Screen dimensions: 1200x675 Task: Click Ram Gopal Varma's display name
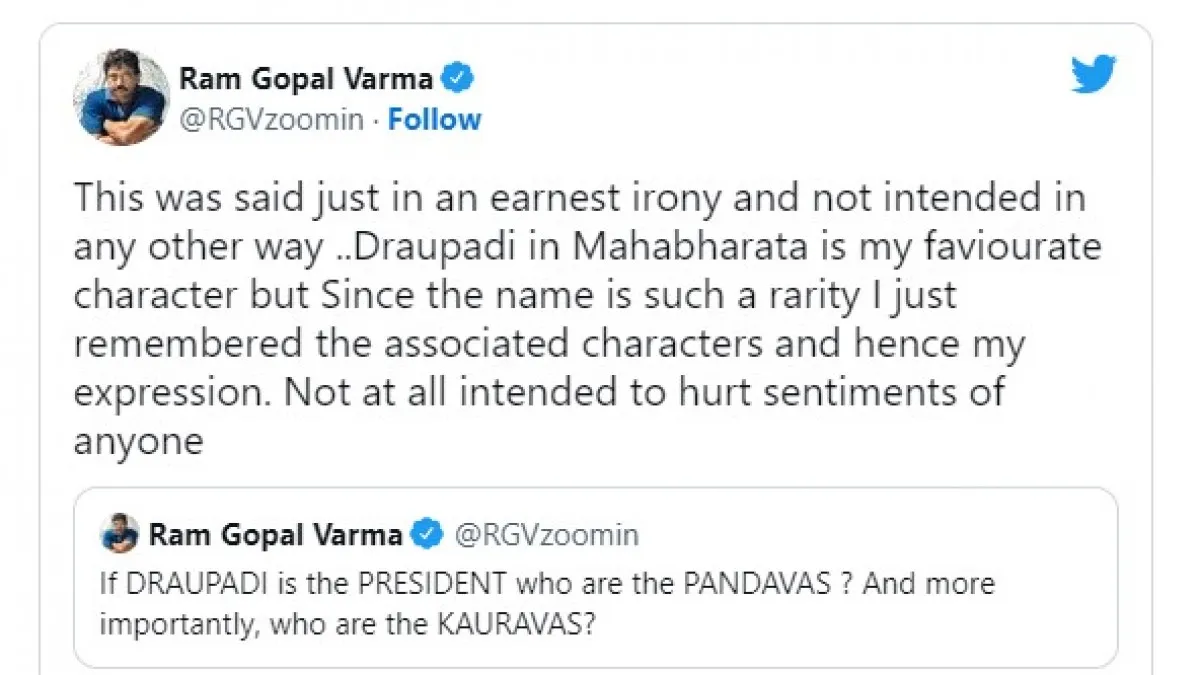click(x=310, y=77)
